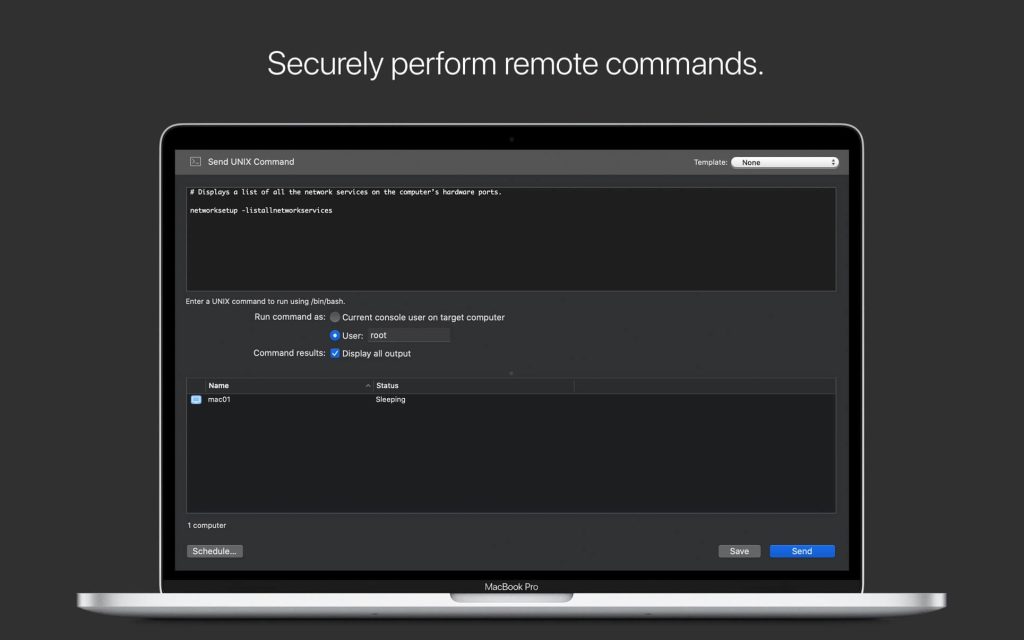Uncheck 'Display all output'
The width and height of the screenshot is (1024, 640).
point(335,353)
